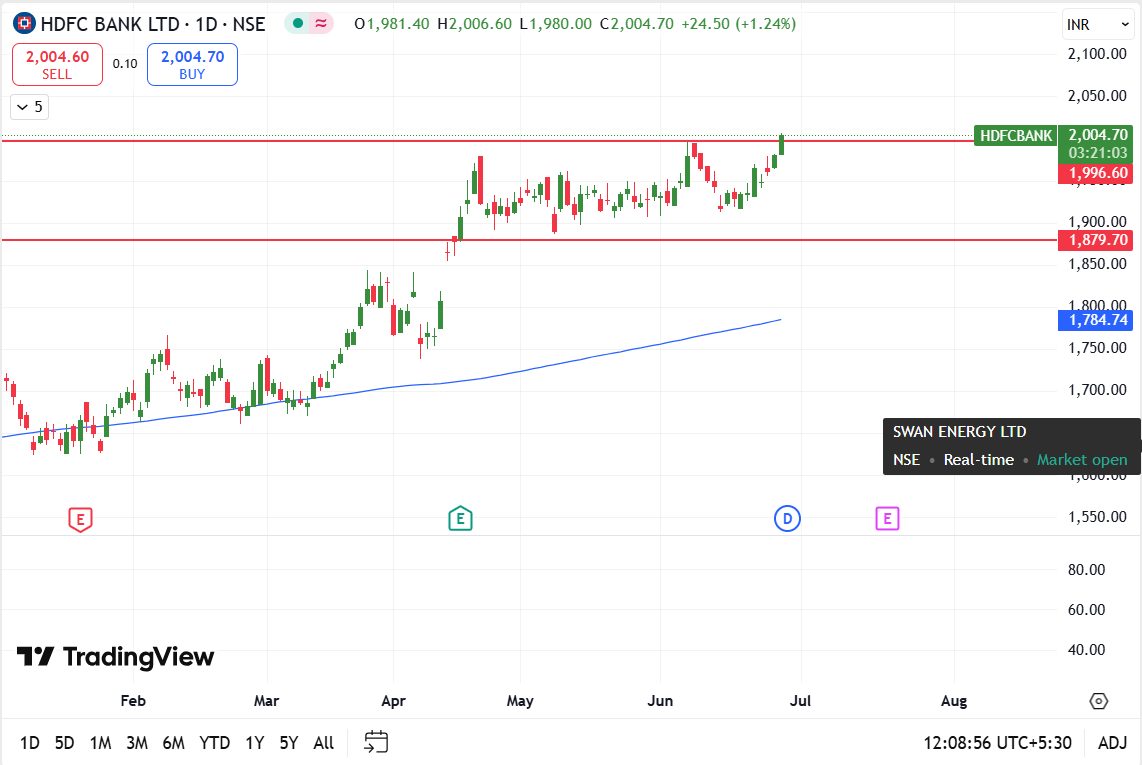Toggle the ADJ adjusted data button

click(1112, 743)
